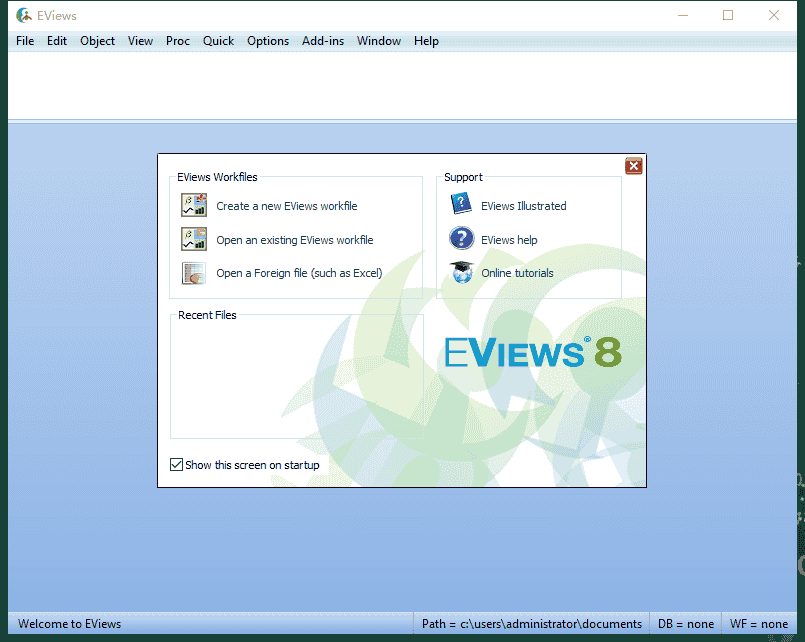Click the EViews Illustrated book icon
805x642 pixels.
[x=461, y=205]
